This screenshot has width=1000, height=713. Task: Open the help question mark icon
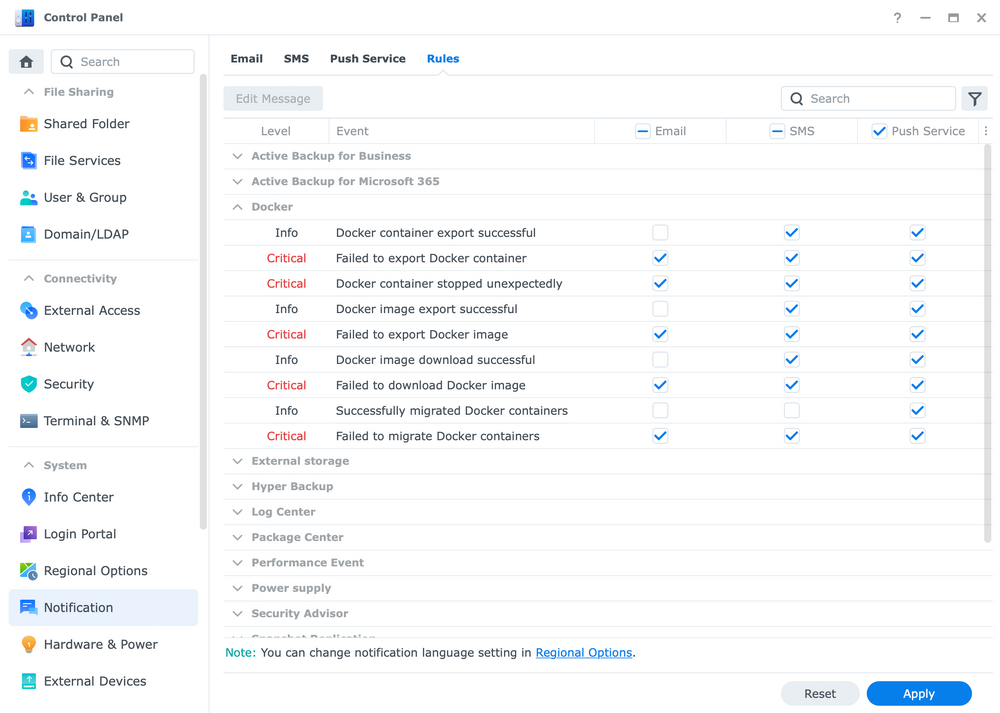click(897, 18)
